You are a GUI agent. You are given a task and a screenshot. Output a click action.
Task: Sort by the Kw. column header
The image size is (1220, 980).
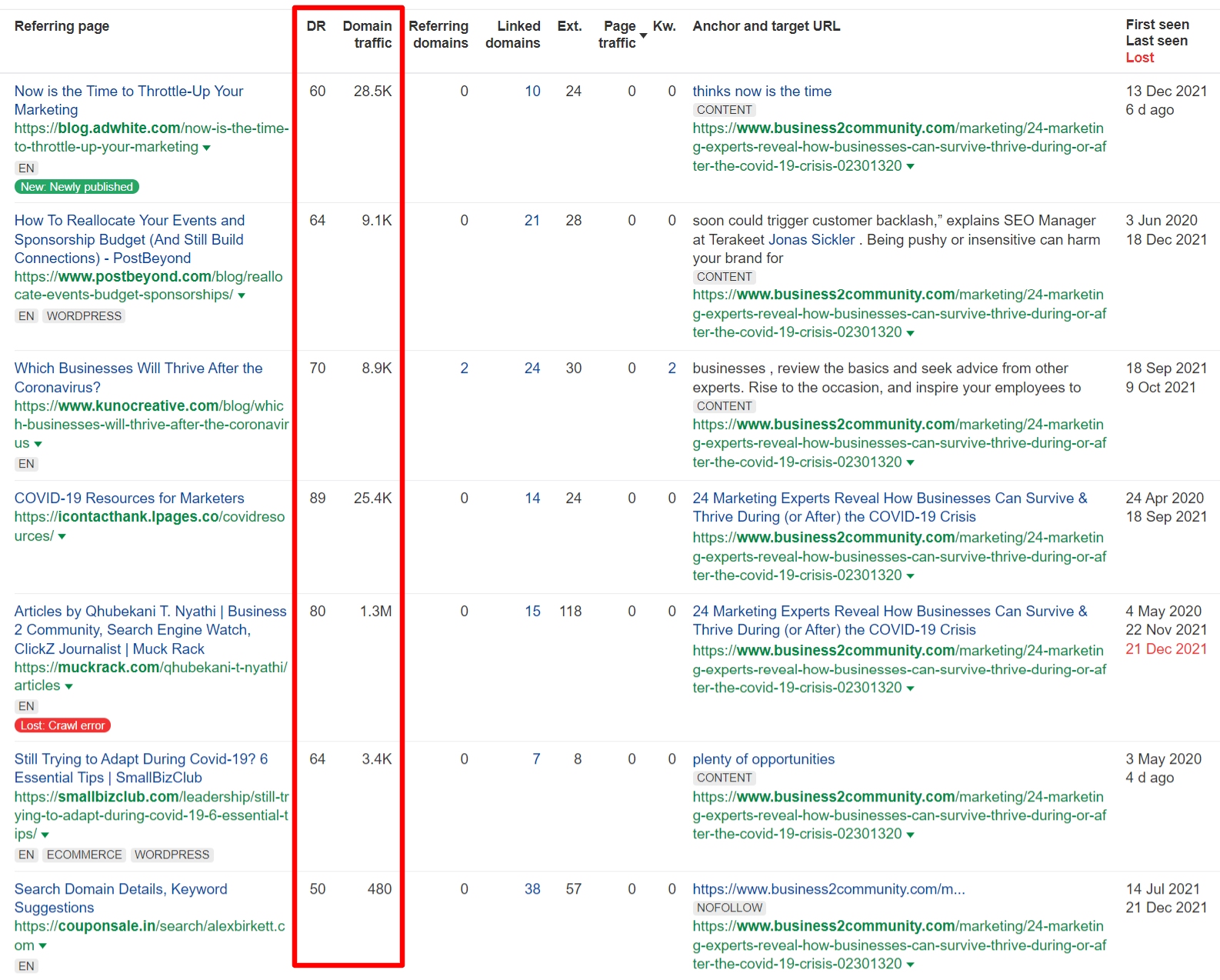[x=665, y=26]
